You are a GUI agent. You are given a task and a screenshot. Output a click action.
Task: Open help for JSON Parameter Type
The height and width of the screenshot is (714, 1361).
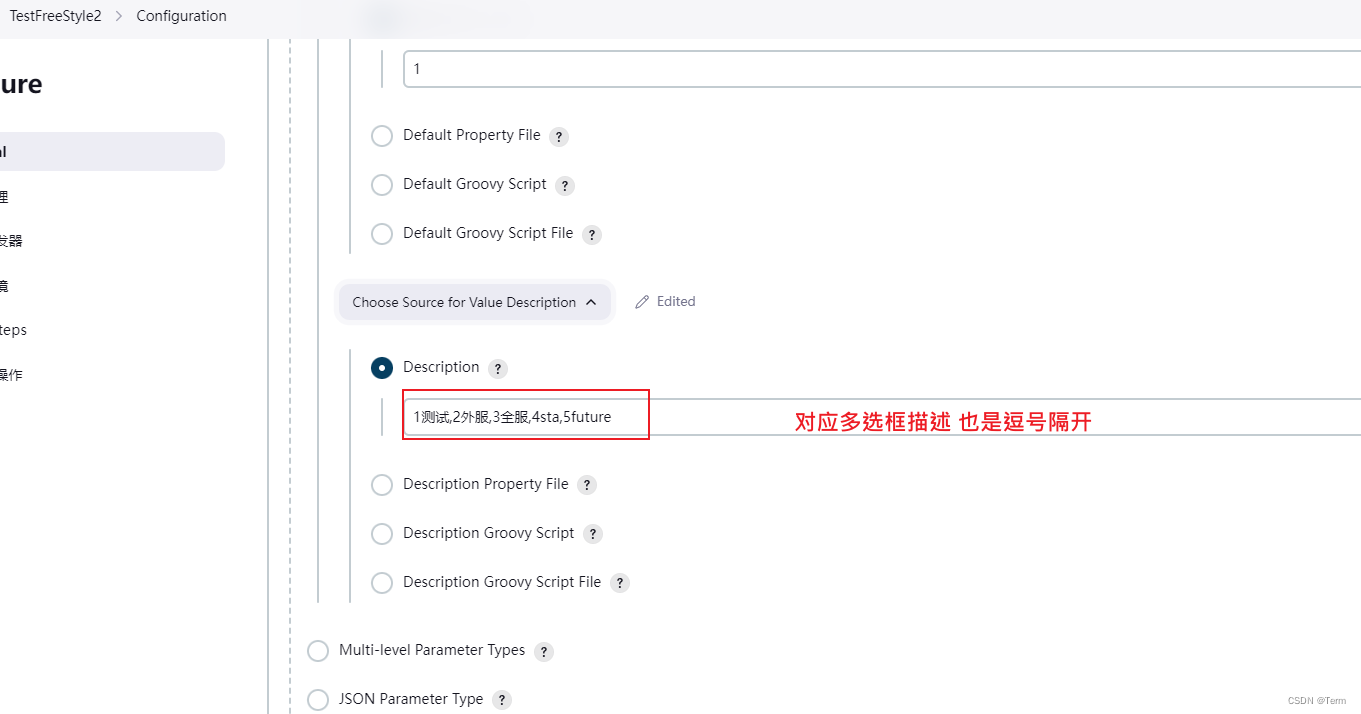coord(501,699)
